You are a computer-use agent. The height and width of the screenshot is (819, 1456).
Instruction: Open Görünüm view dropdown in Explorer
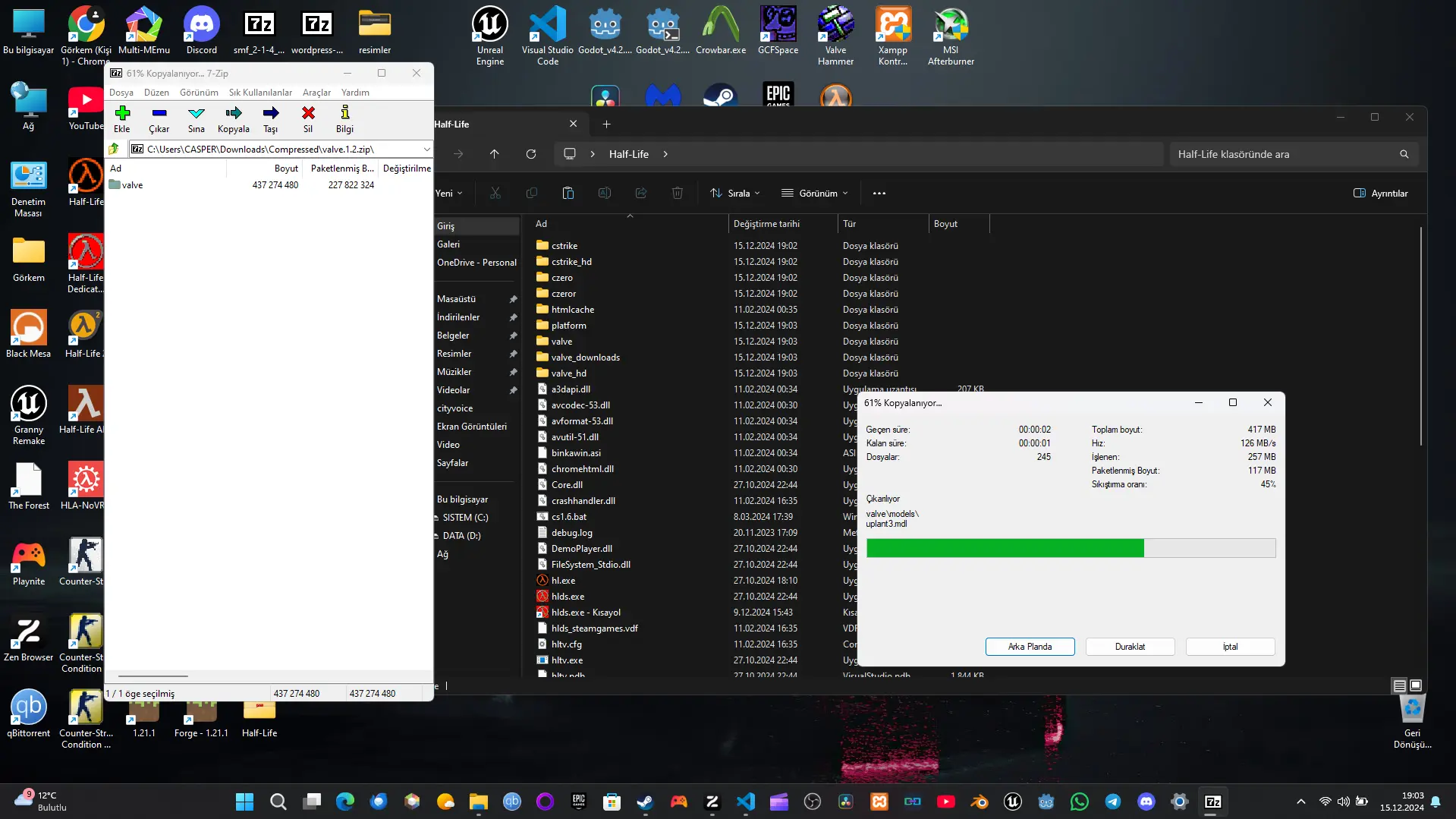(815, 194)
